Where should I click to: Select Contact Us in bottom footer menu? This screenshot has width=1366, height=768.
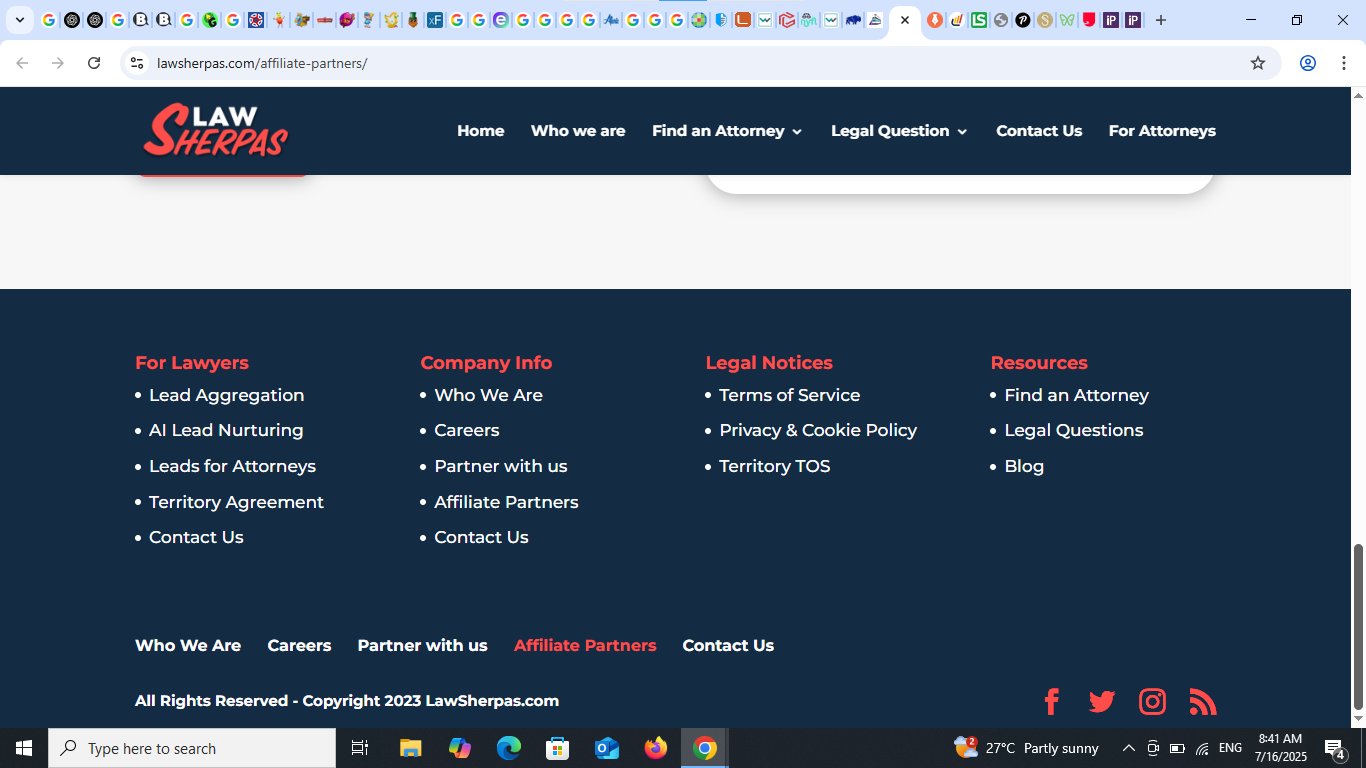tap(728, 645)
